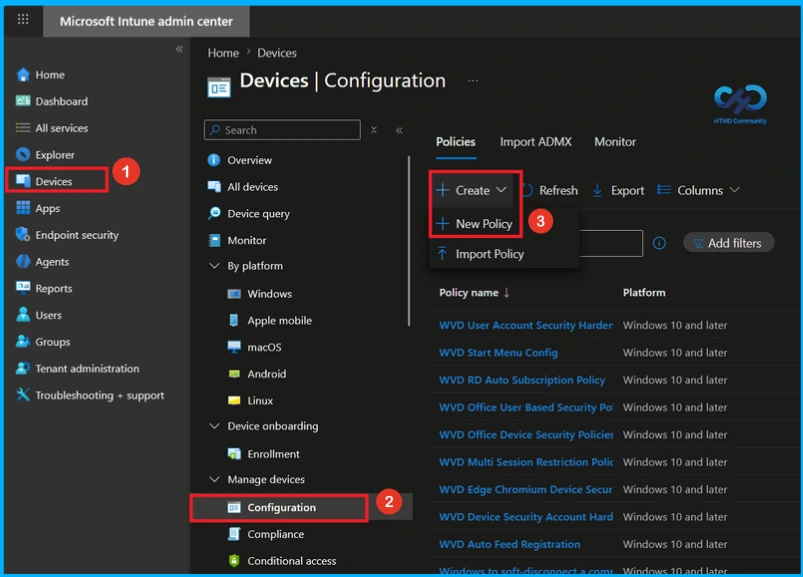Open Enrollment under Device onboarding
This screenshot has width=803, height=577.
click(273, 454)
